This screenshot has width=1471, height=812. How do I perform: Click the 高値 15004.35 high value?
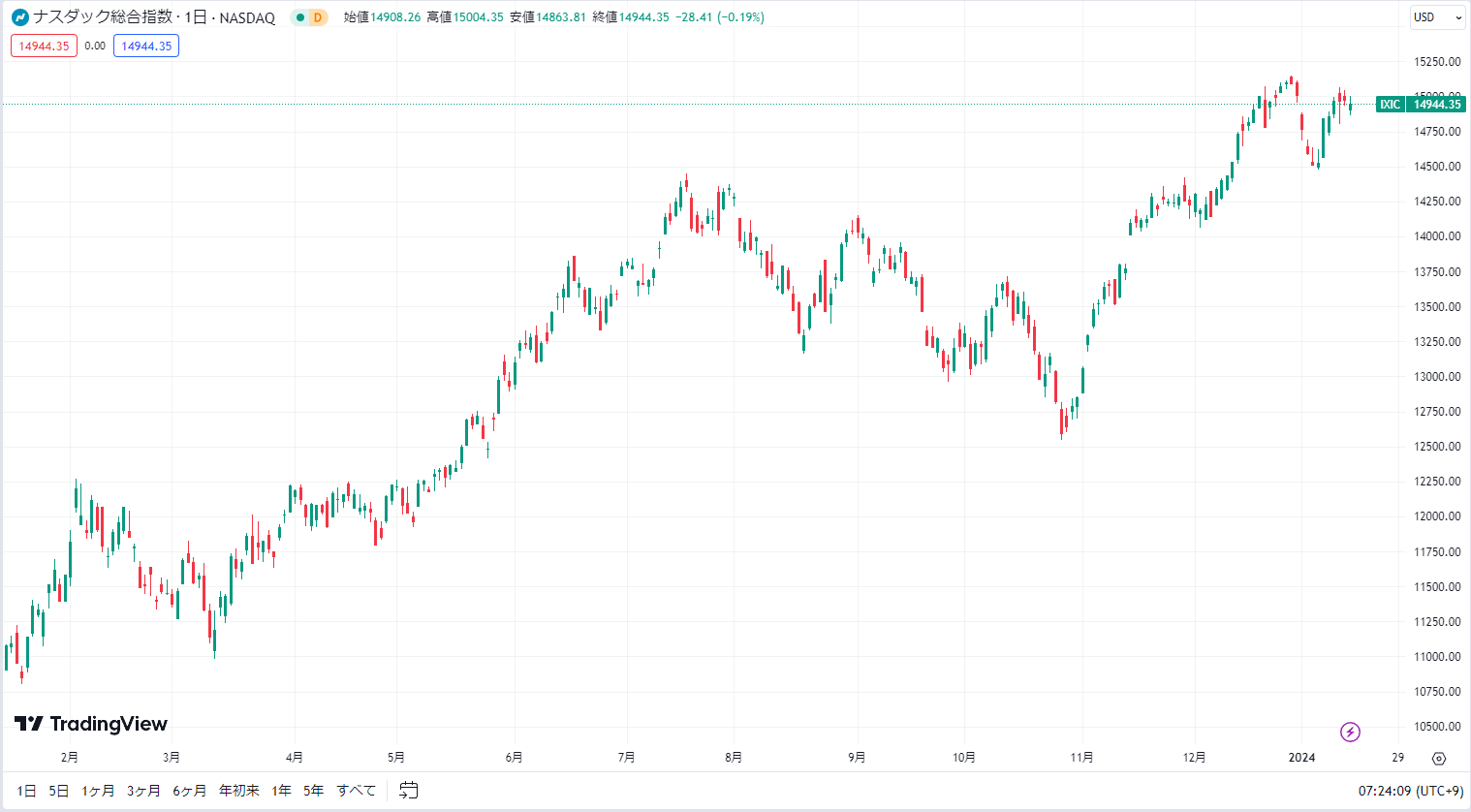[x=465, y=17]
